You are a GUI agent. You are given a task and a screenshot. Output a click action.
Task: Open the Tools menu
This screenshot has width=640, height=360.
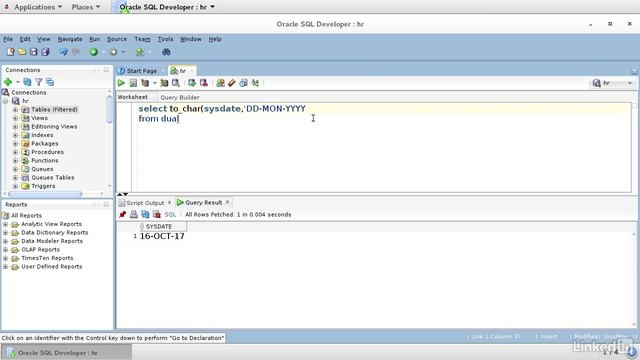coord(165,39)
